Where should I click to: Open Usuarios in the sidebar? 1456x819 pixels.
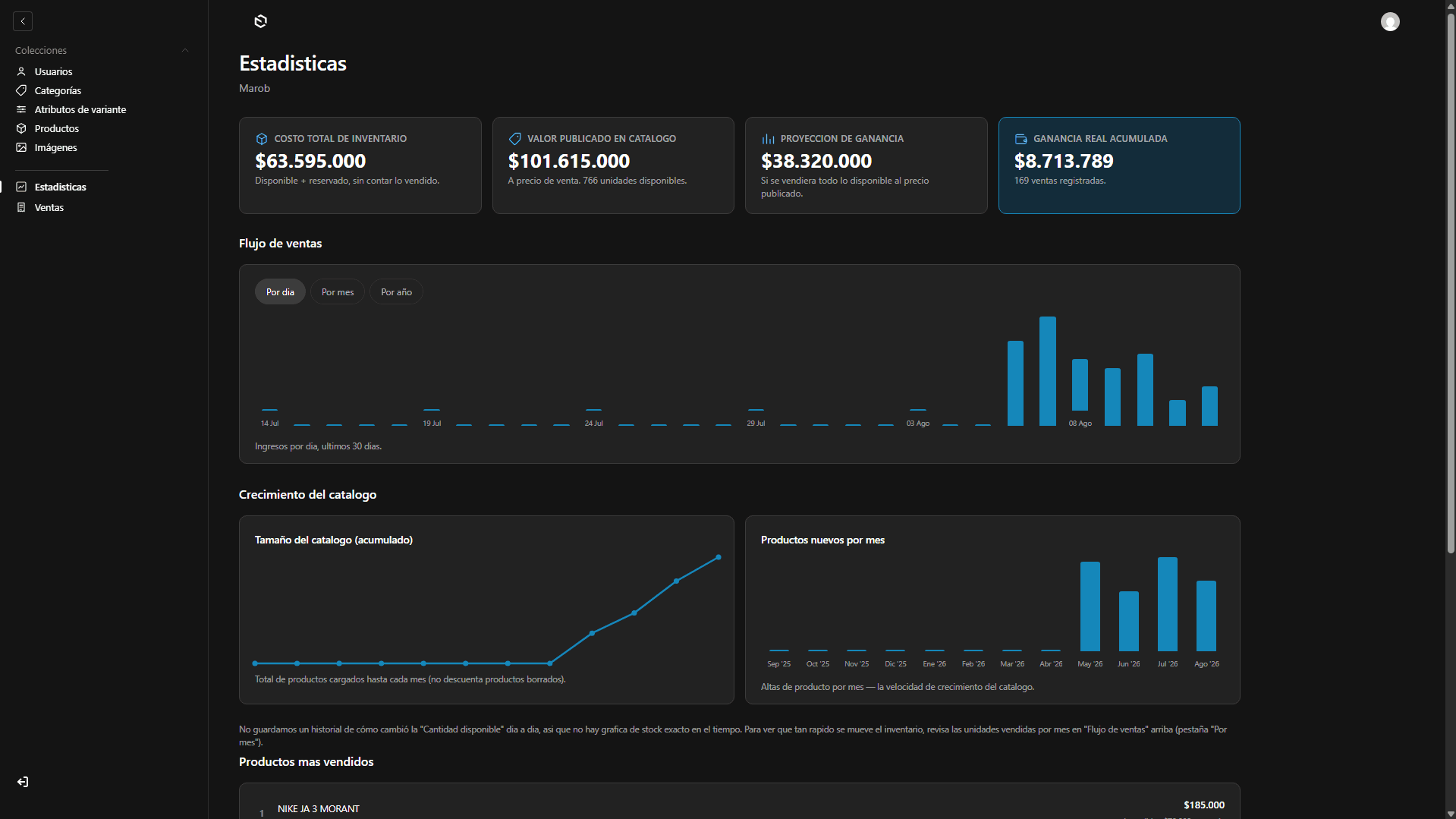pos(54,71)
